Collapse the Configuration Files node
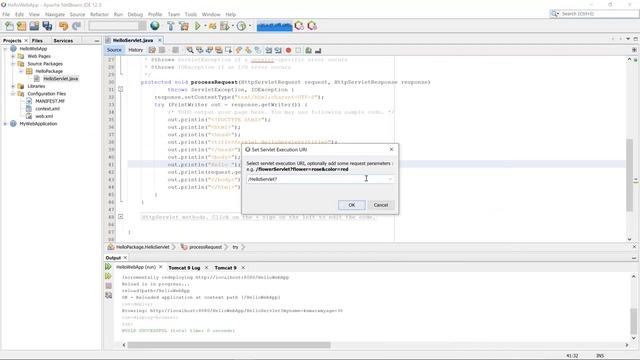640x360 pixels. point(13,93)
